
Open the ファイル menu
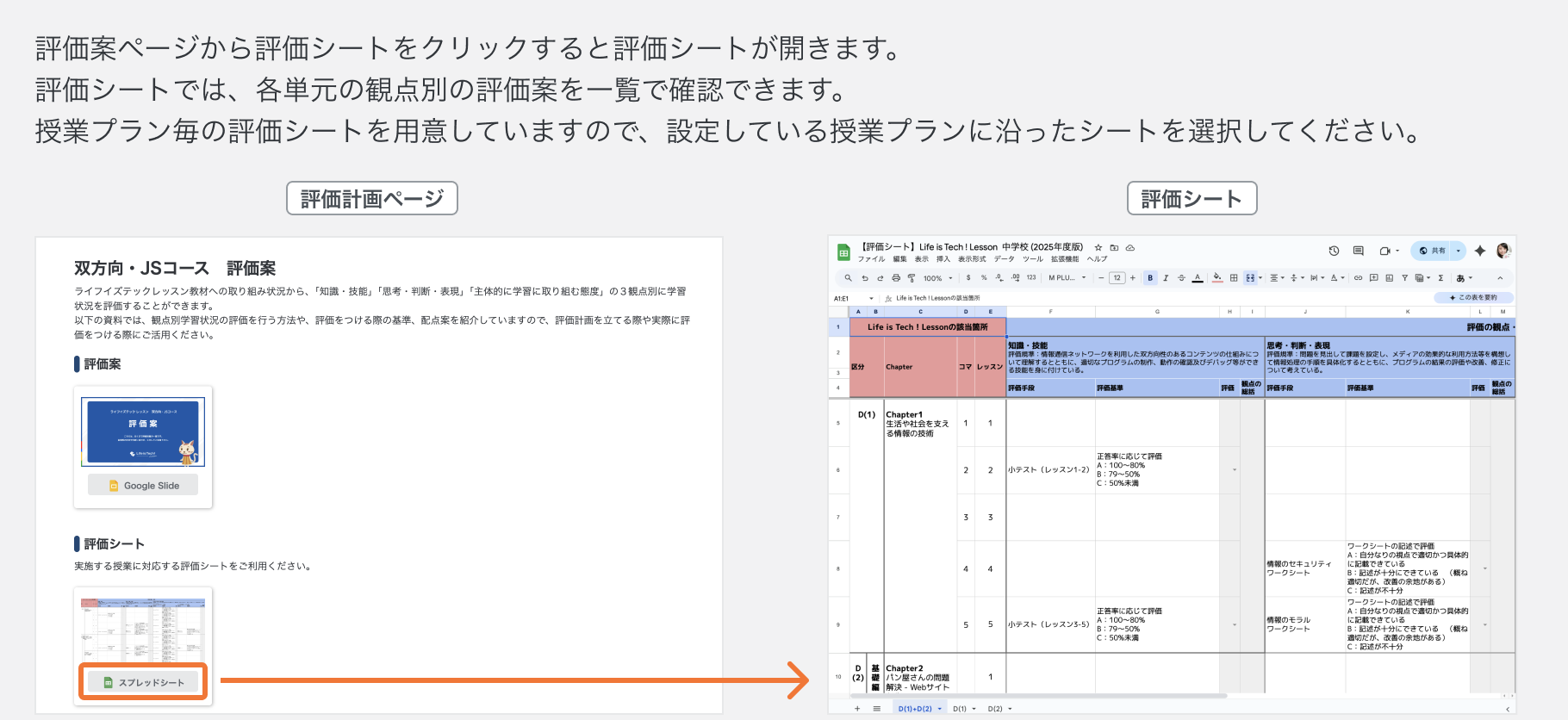tap(871, 259)
